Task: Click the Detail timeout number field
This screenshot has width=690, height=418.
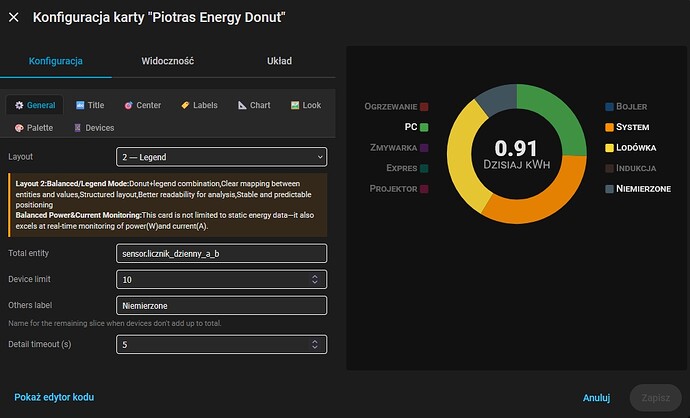Action: point(221,345)
